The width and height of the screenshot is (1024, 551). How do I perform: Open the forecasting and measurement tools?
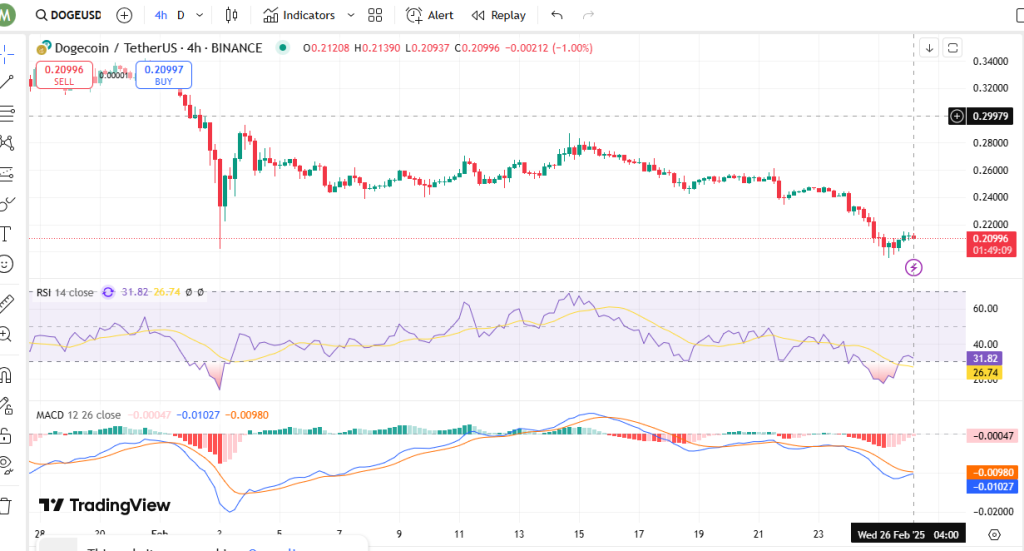7,174
